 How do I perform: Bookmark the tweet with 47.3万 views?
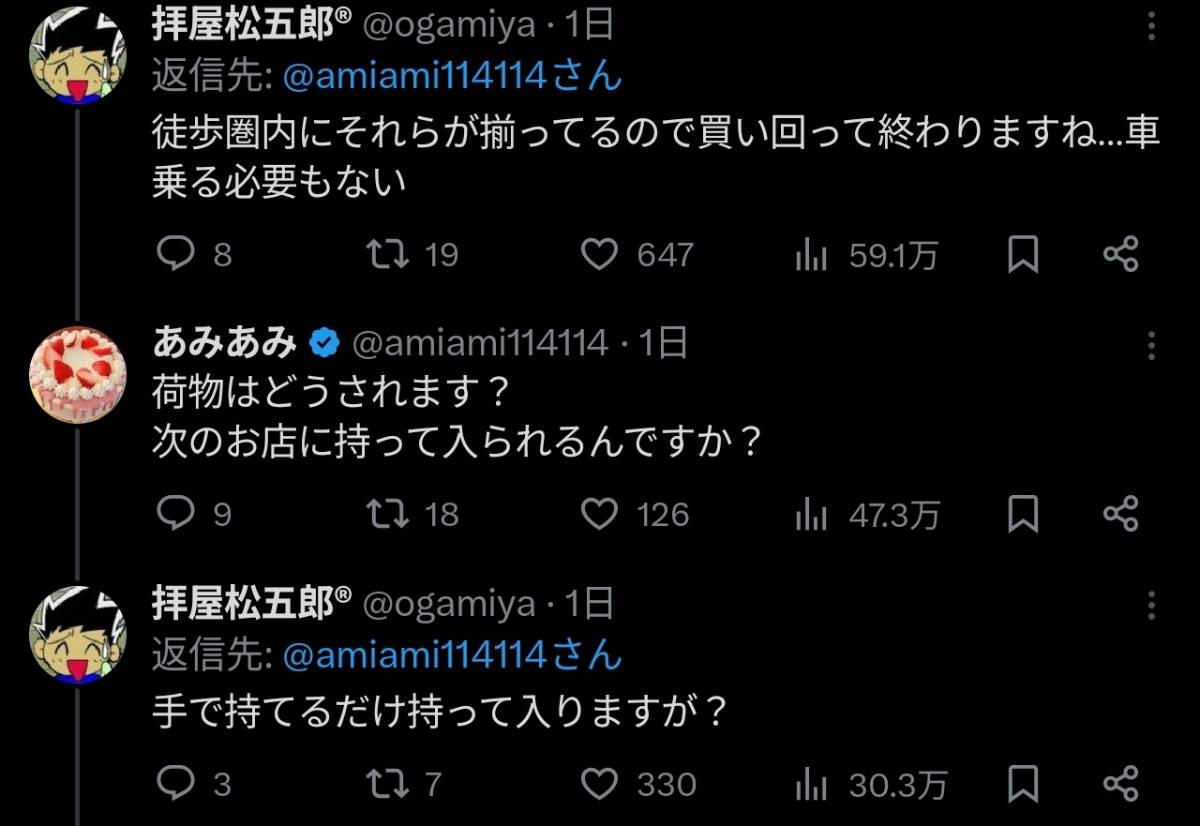point(1022,514)
